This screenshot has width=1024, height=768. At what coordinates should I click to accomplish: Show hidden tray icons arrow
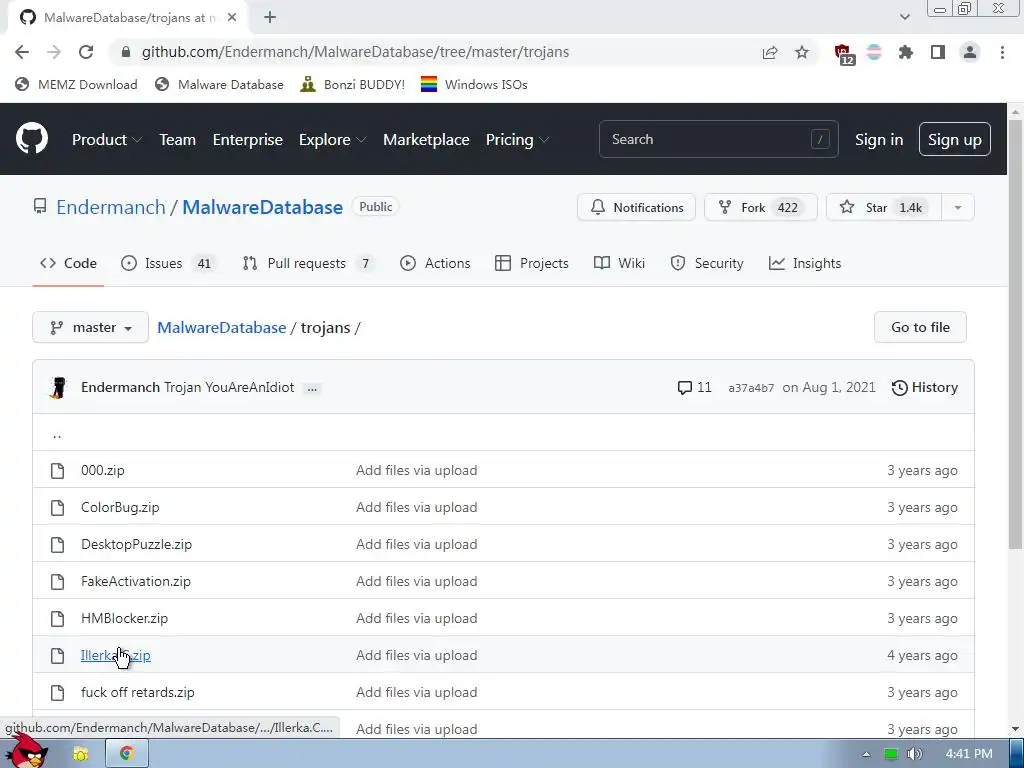tap(866, 754)
